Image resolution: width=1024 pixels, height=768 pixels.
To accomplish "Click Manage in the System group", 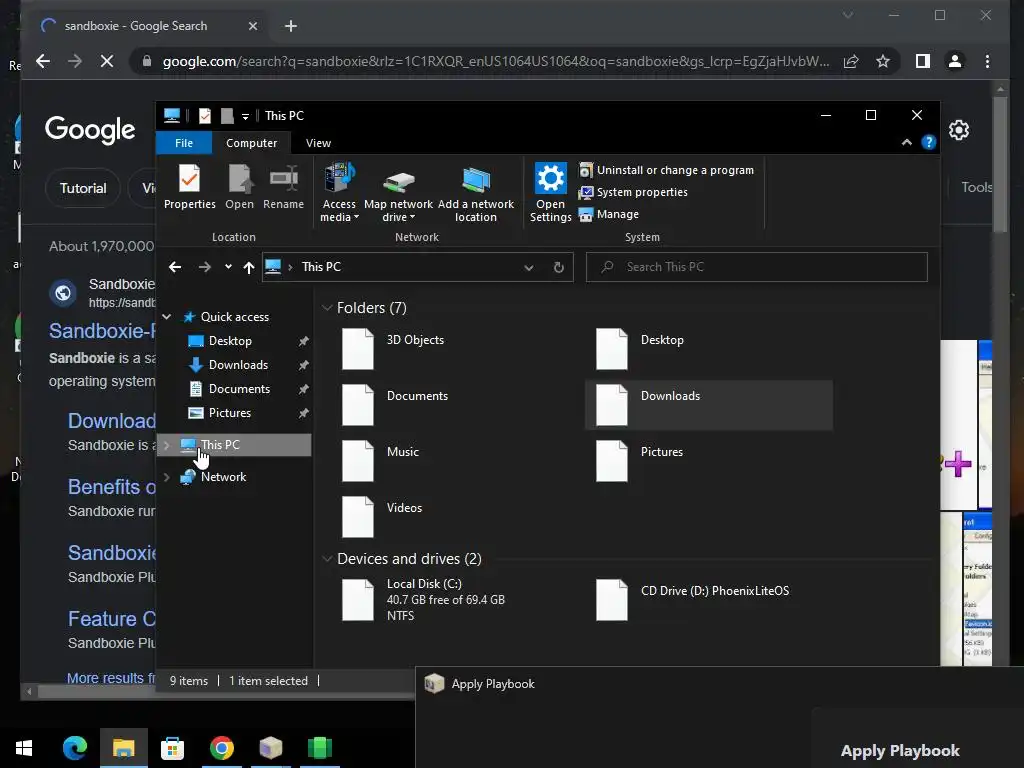I will 609,214.
